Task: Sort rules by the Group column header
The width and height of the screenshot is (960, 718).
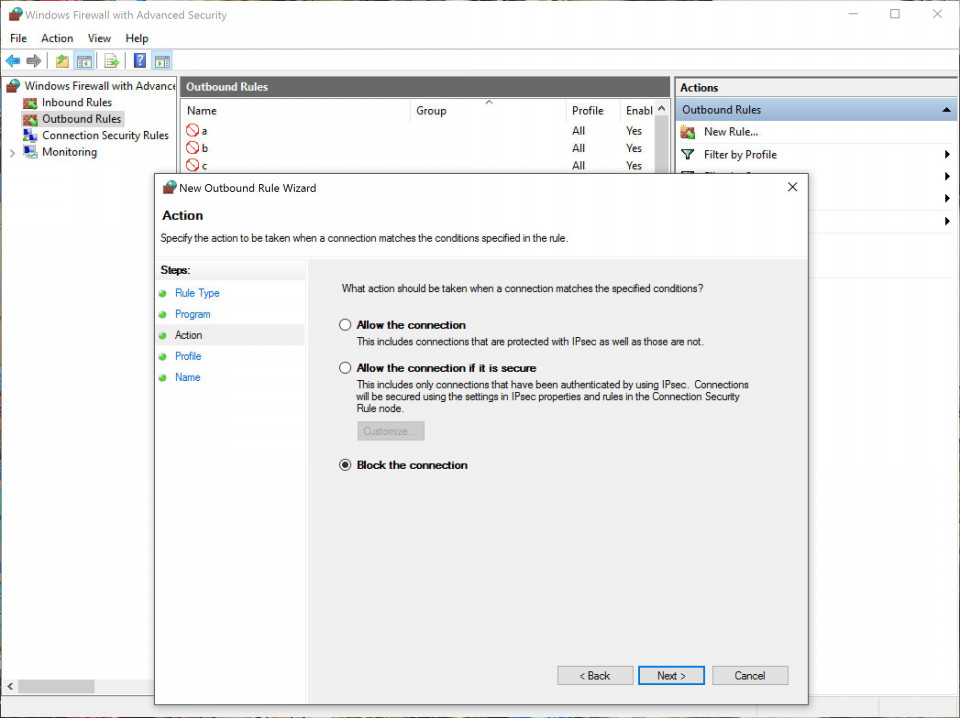Action: point(488,111)
